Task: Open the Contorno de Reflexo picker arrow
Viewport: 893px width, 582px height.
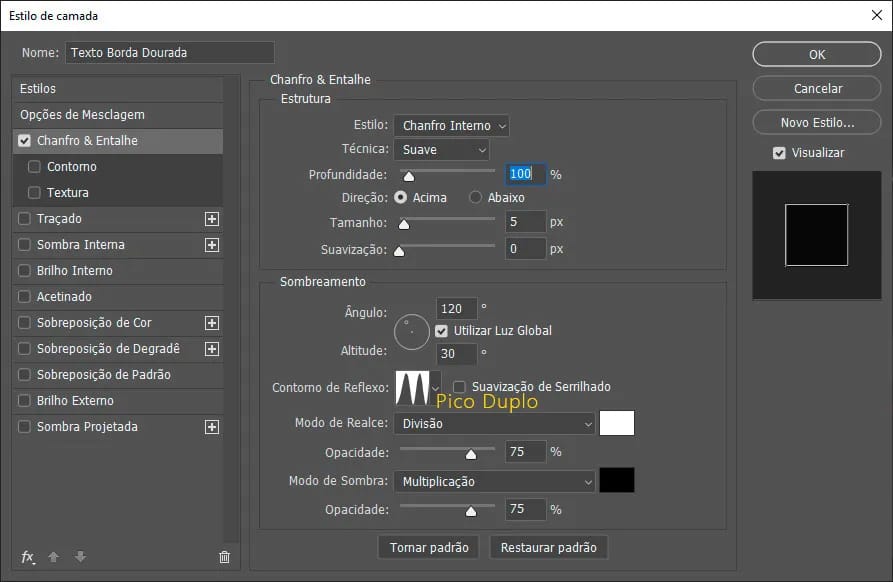Action: (x=436, y=388)
